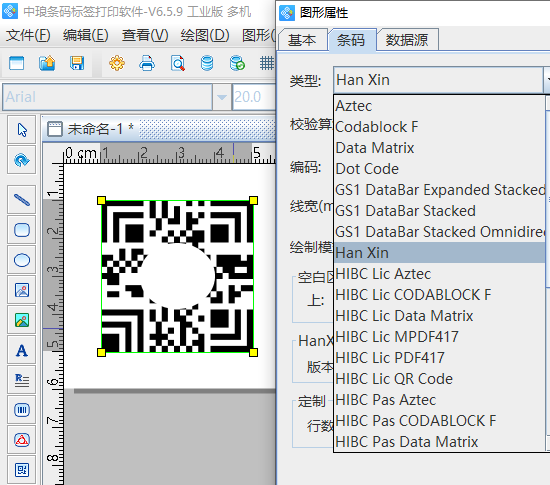The height and width of the screenshot is (485, 550).
Task: Open the 查看(V) menu
Action: click(145, 35)
